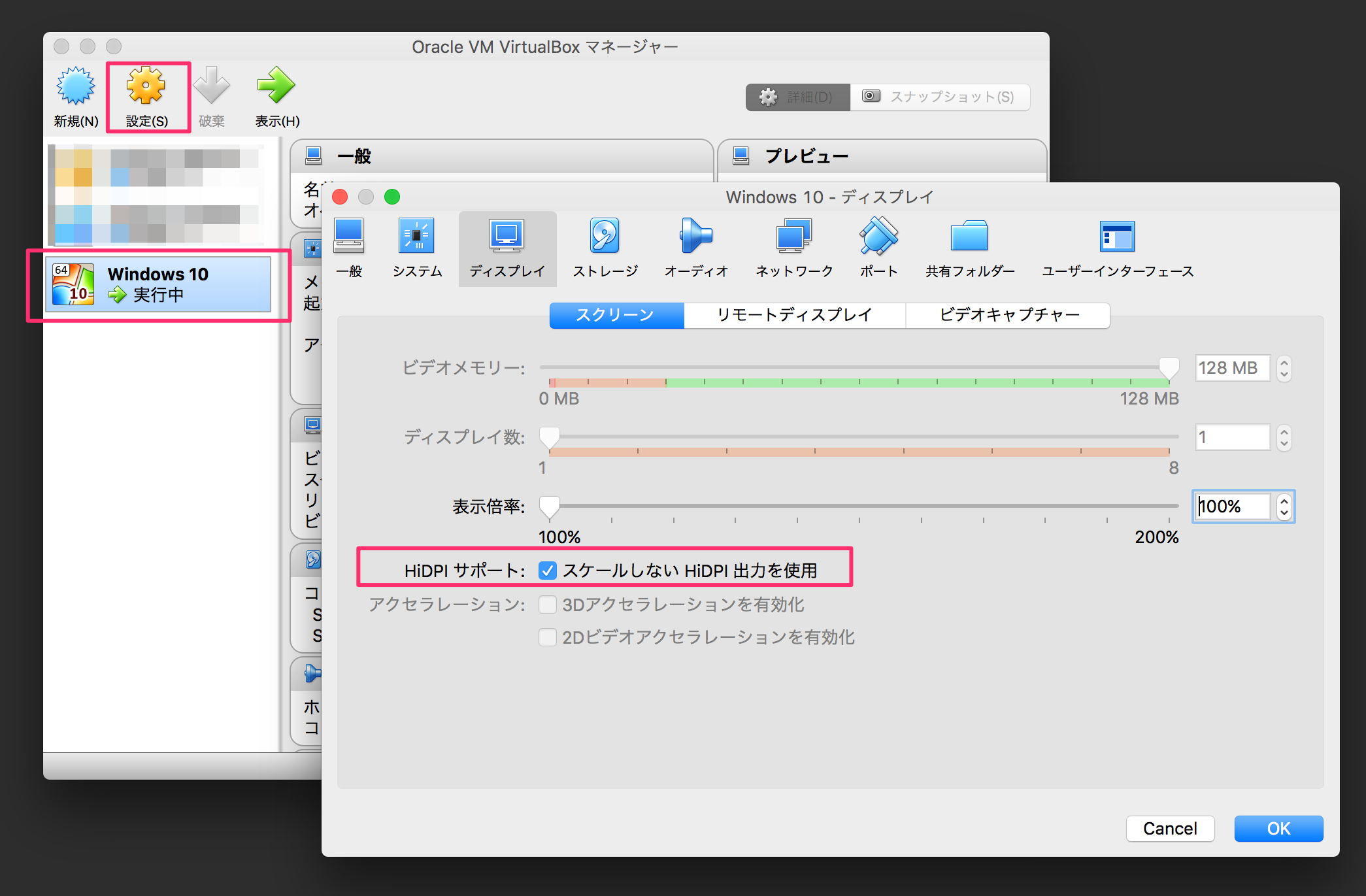Toggle スケールしない HiDPI 出力を使用 checkbox
Screen dimensions: 1366x896
click(548, 570)
